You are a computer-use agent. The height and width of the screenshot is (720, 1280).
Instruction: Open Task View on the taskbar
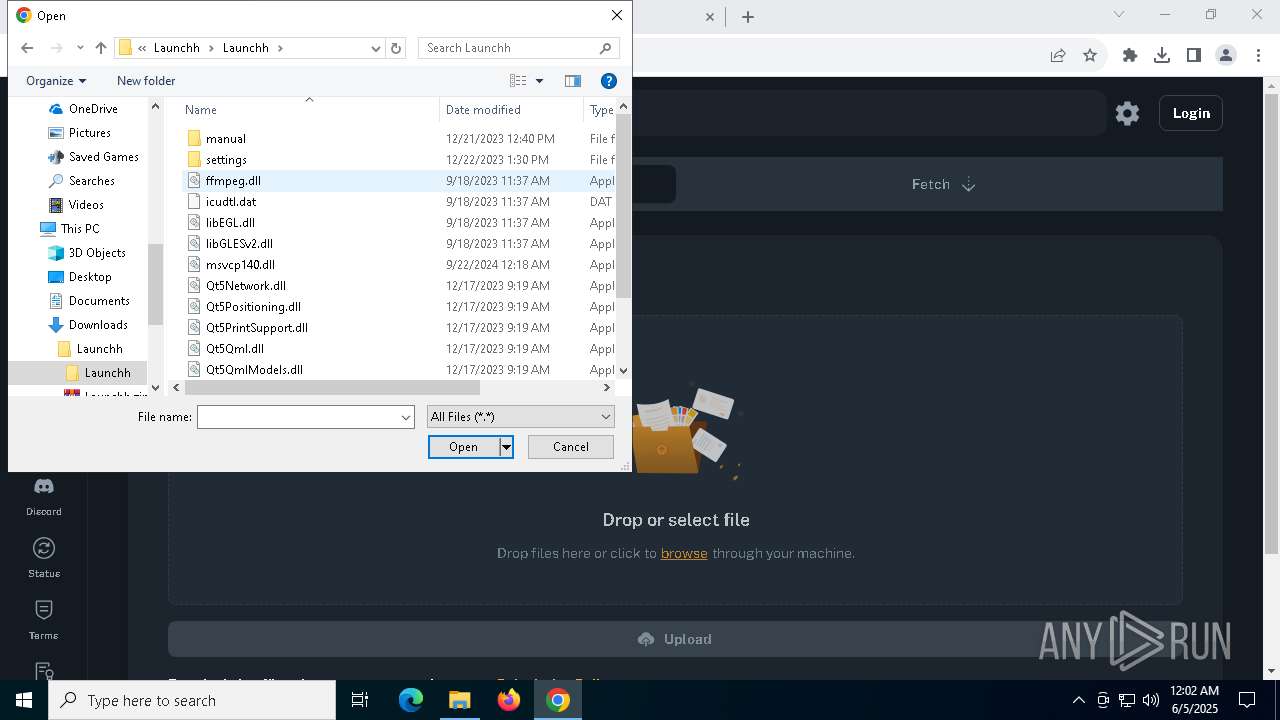coord(360,700)
